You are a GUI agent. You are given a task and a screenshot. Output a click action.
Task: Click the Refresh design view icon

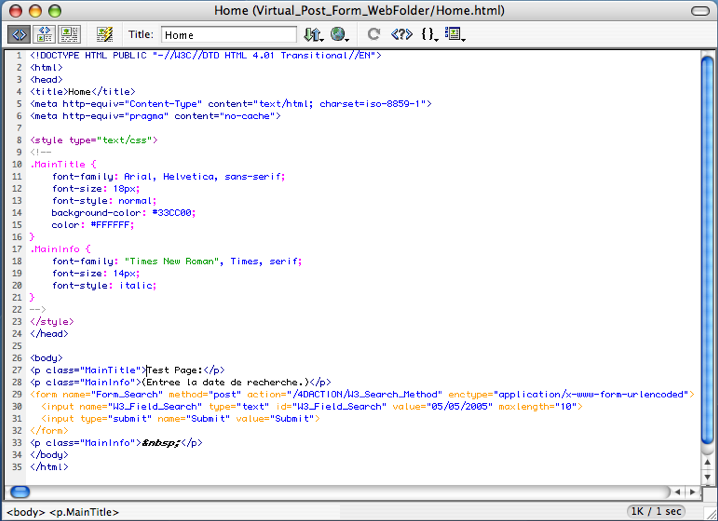pos(374,34)
